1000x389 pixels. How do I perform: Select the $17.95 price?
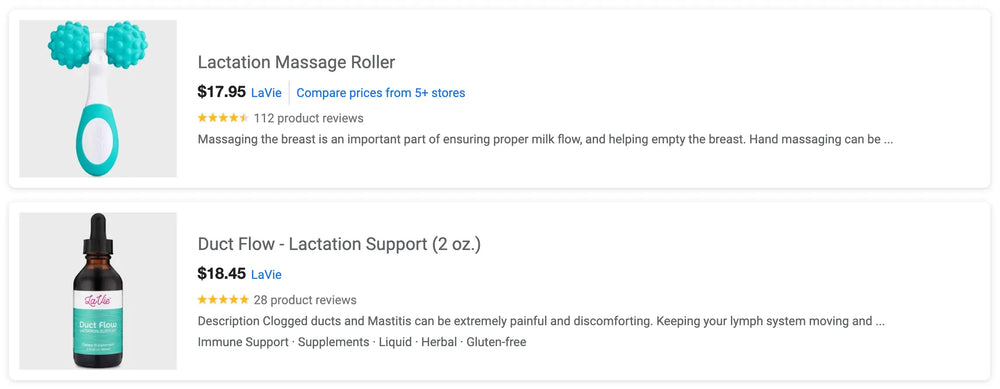tap(221, 92)
